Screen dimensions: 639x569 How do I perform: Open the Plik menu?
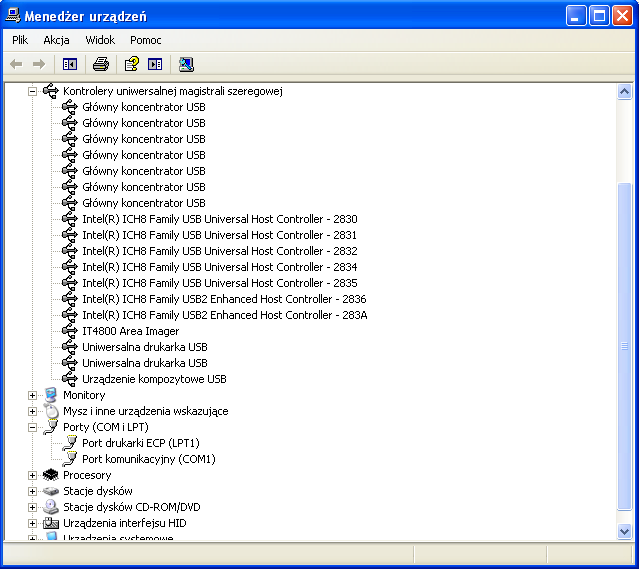[x=20, y=40]
